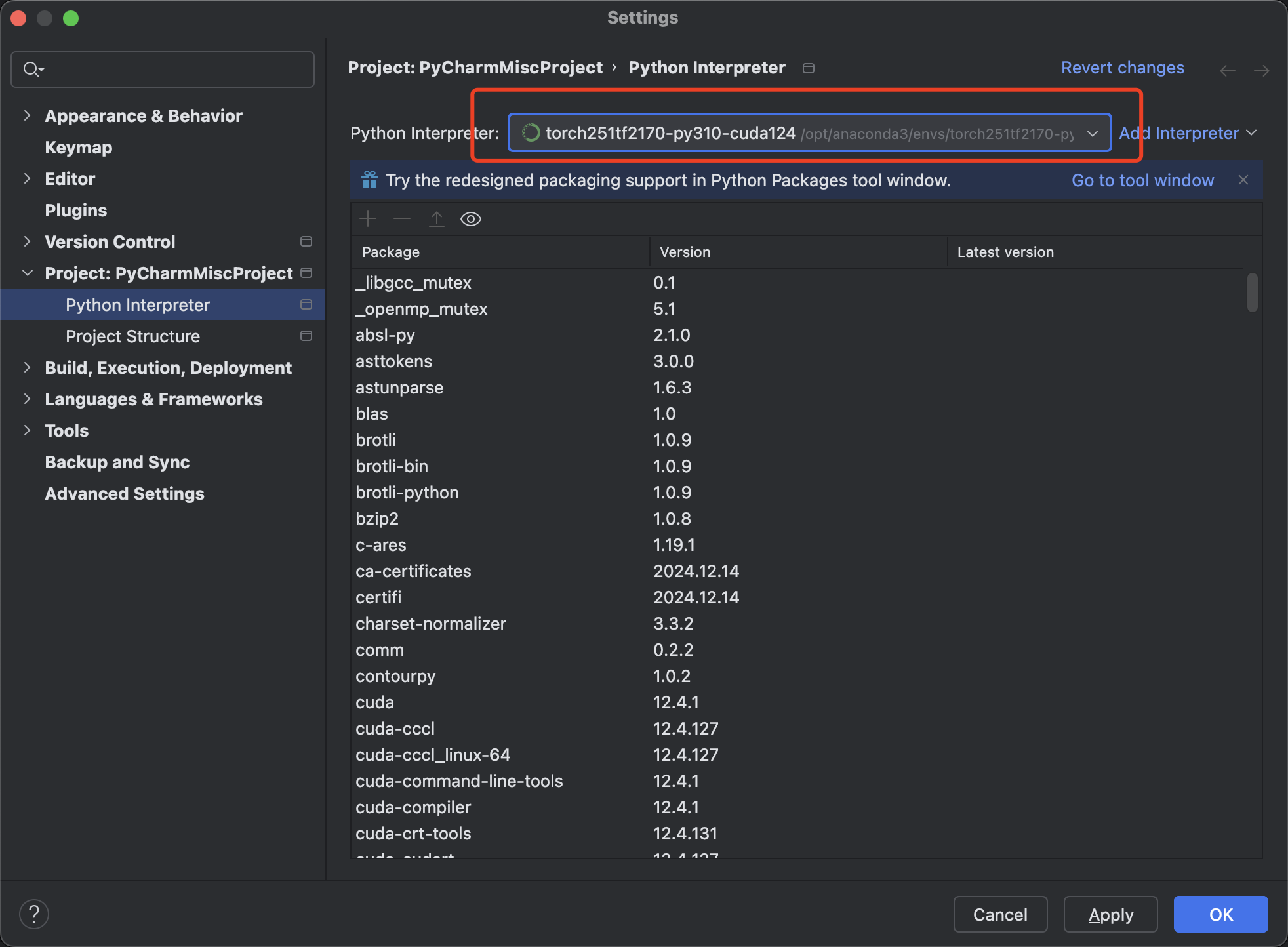This screenshot has height=947, width=1288.
Task: Select the _libgcc_mutex package row
Action: tap(797, 283)
